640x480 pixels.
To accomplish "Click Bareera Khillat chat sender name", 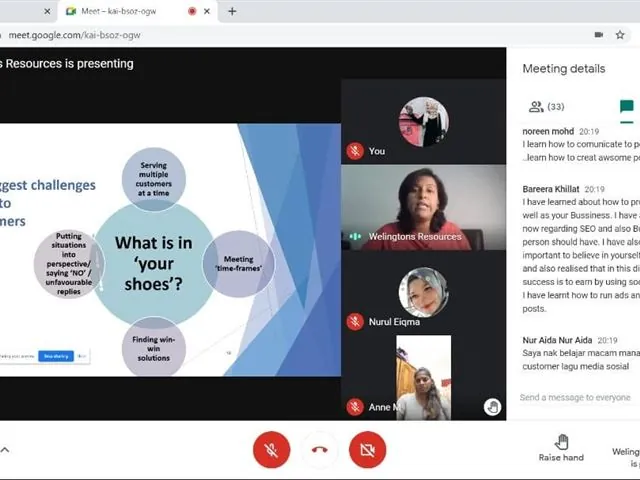I will pyautogui.click(x=551, y=189).
